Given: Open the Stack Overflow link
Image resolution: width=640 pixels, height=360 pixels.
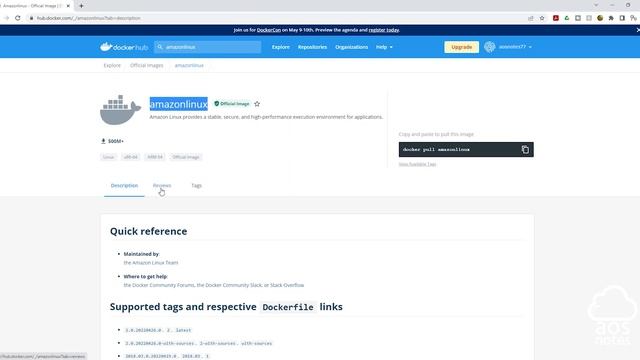Looking at the screenshot, I should point(287,285).
